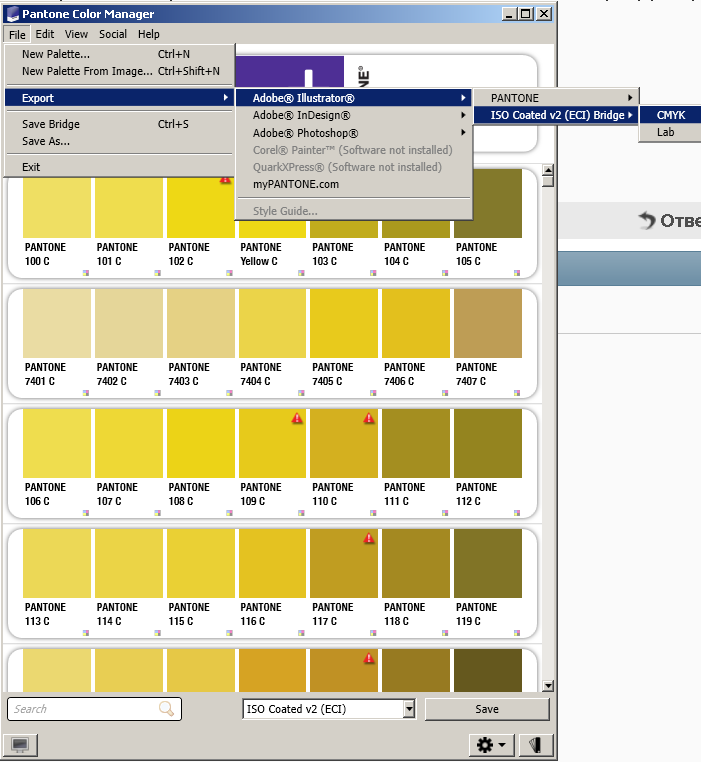Click the warning icon on PANTONE 110 C
The height and width of the screenshot is (762, 701).
point(369,418)
